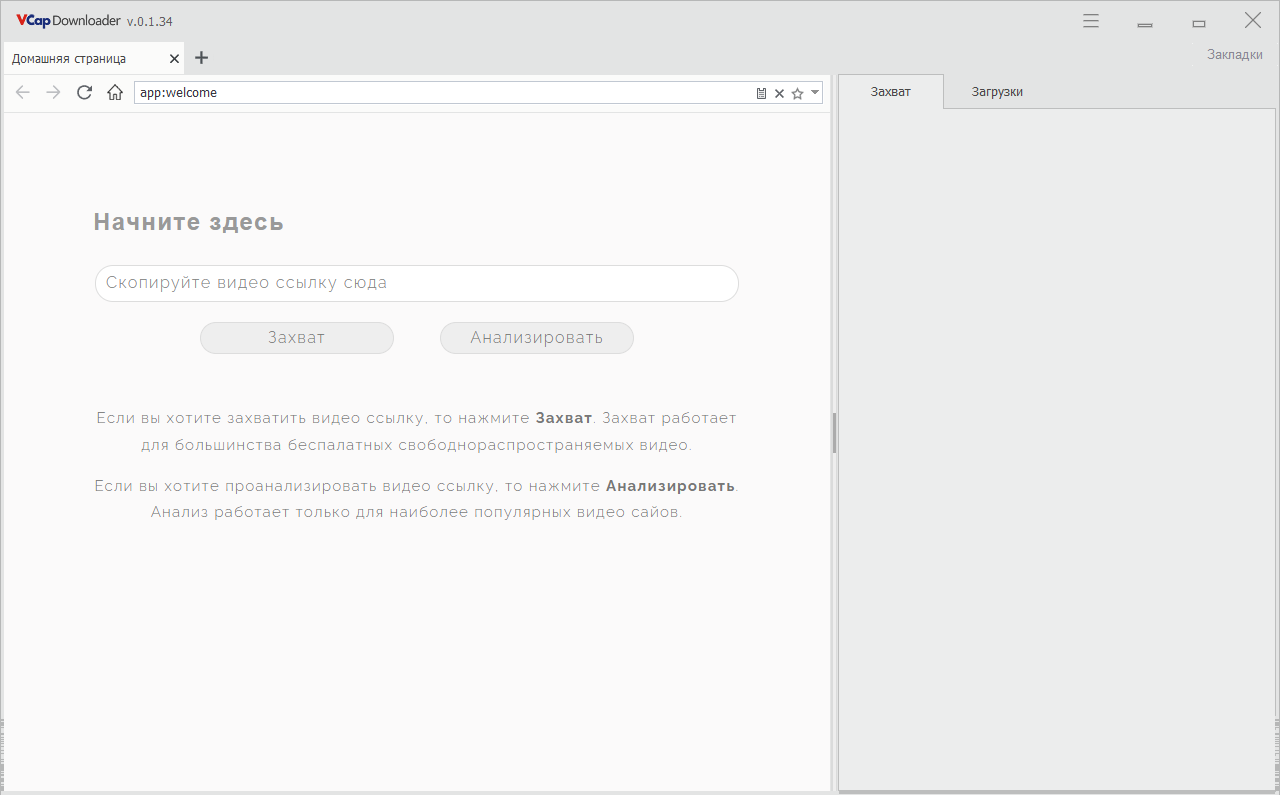
Task: Reload the current page
Action: (x=84, y=92)
